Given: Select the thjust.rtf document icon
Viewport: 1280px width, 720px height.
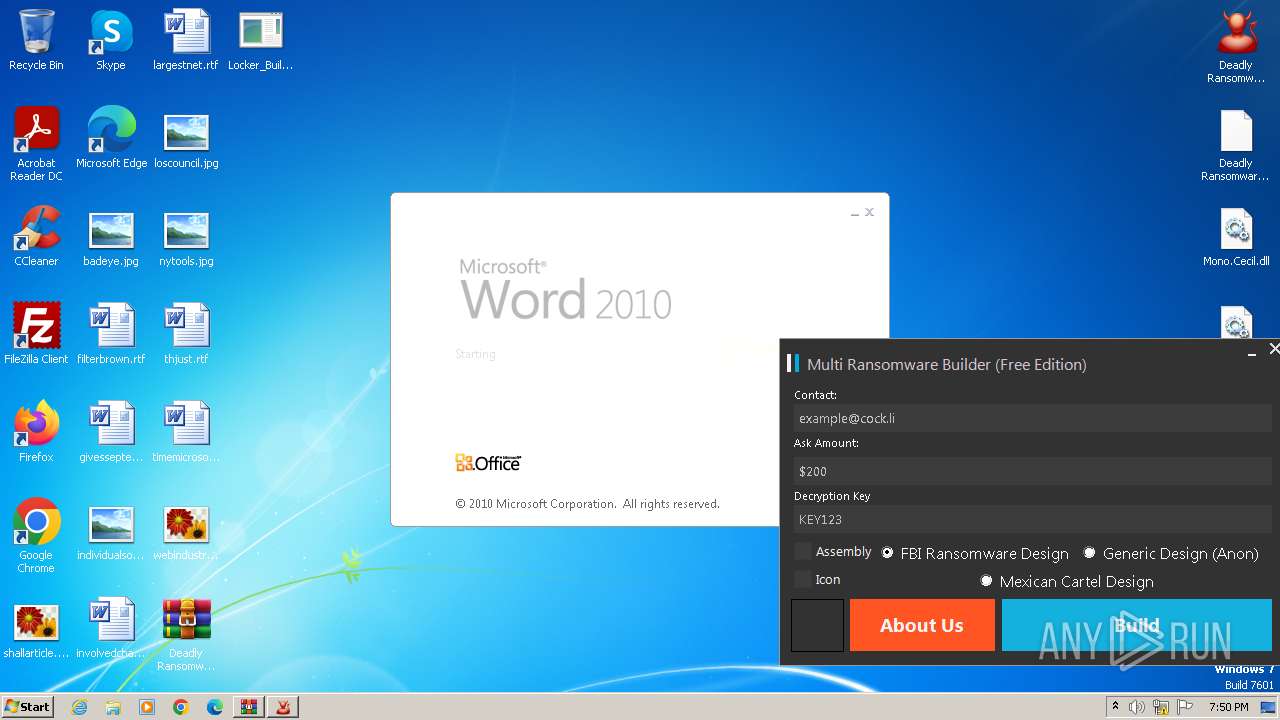Looking at the screenshot, I should (186, 334).
